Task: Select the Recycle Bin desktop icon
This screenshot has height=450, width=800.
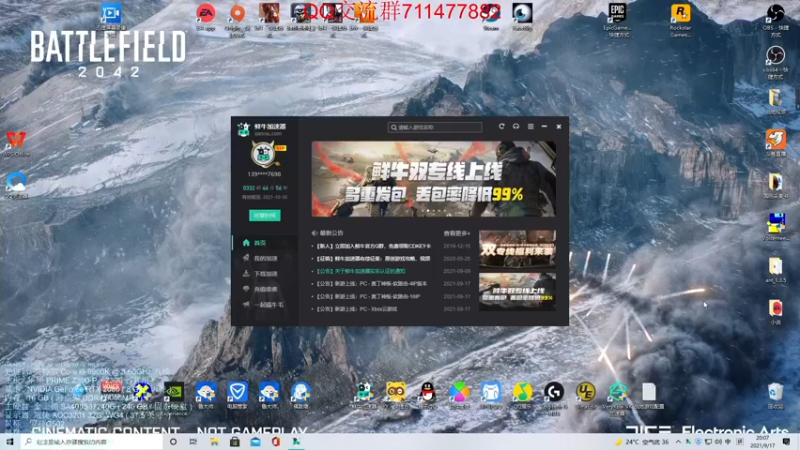Action: pyautogui.click(x=776, y=395)
